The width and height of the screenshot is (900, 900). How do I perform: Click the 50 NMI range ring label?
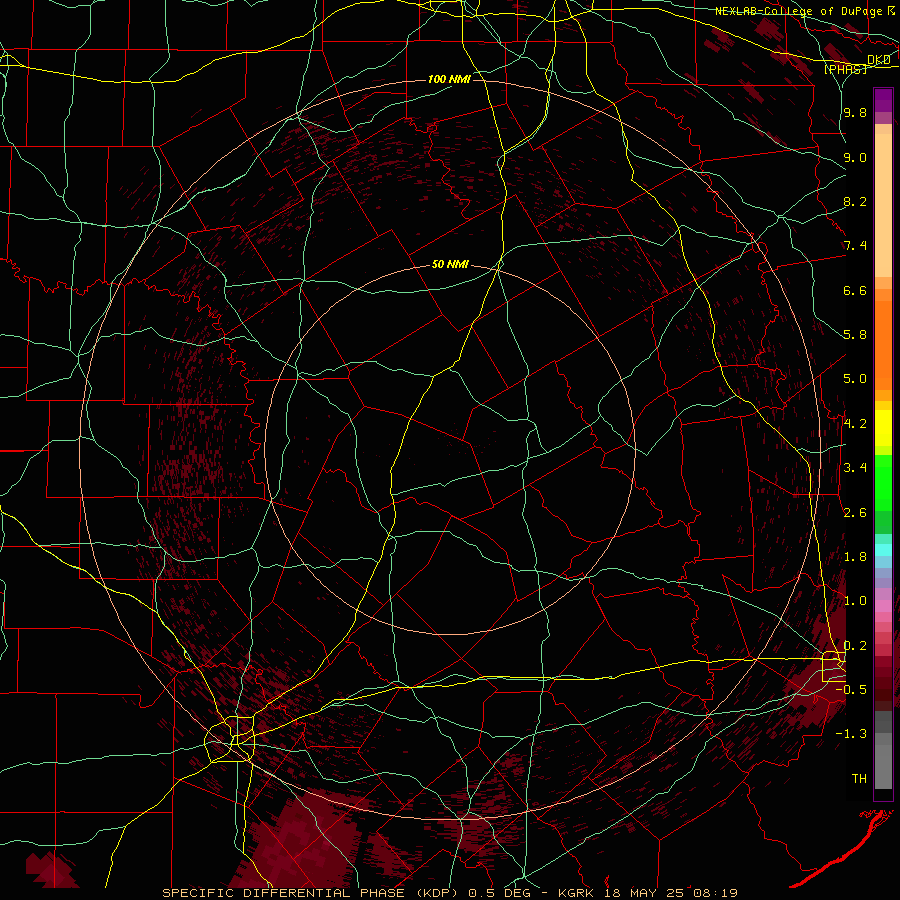450,264
